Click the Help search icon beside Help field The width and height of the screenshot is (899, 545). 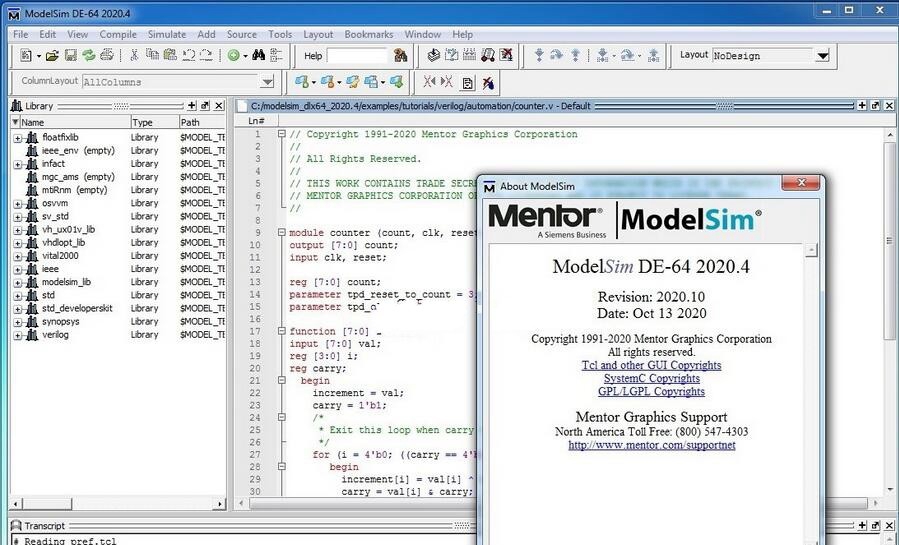click(400, 56)
